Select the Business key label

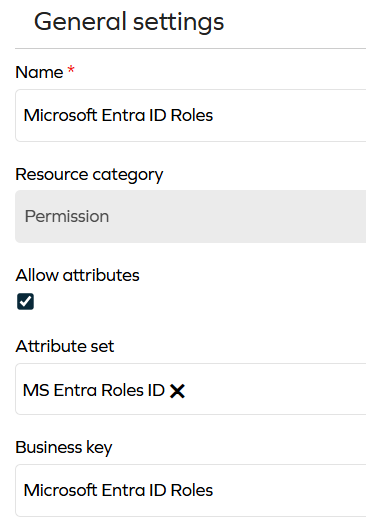(x=64, y=448)
